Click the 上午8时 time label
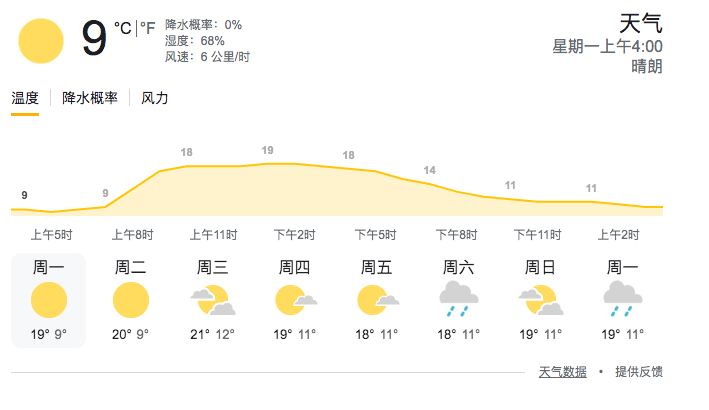The width and height of the screenshot is (709, 410). (132, 236)
